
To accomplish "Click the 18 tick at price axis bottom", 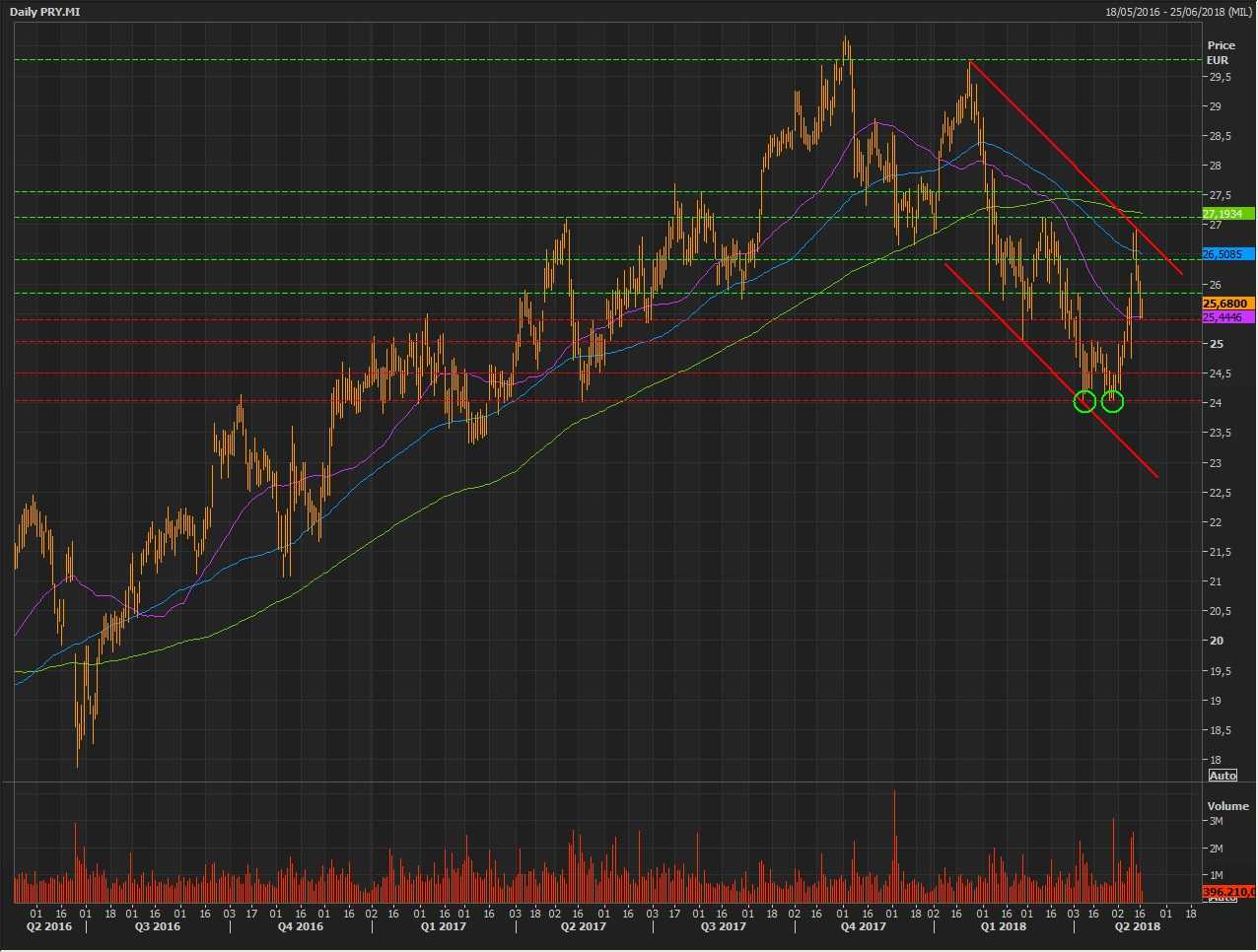I will tap(1215, 760).
